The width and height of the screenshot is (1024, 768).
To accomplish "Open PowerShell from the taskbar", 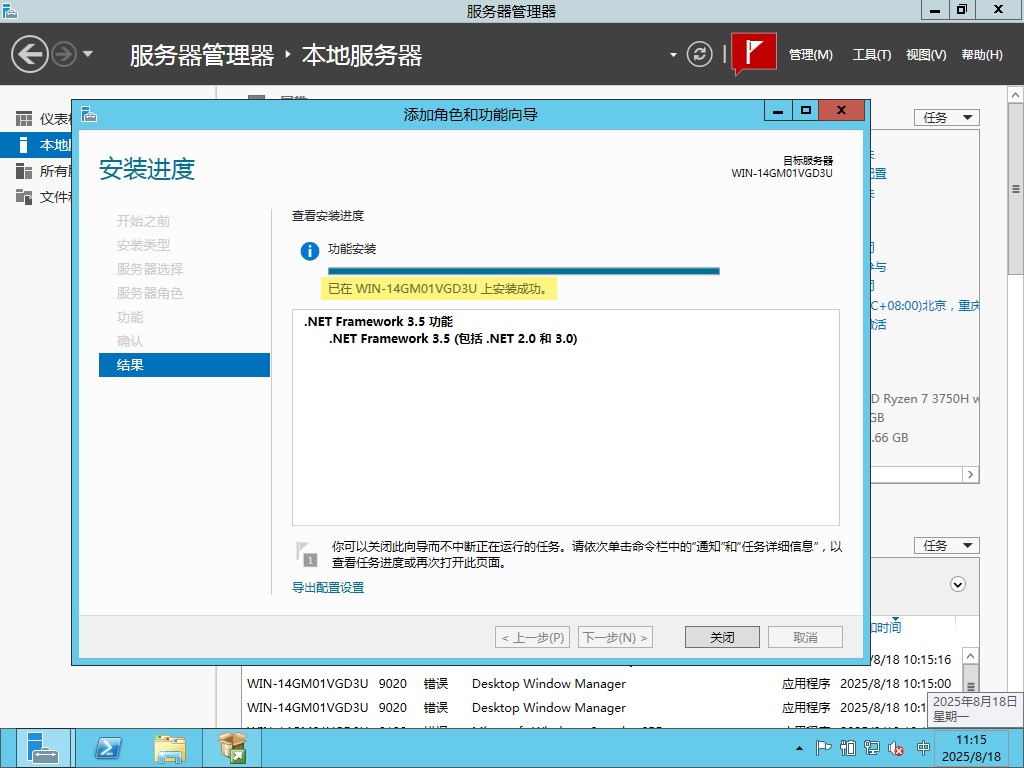I will 108,748.
